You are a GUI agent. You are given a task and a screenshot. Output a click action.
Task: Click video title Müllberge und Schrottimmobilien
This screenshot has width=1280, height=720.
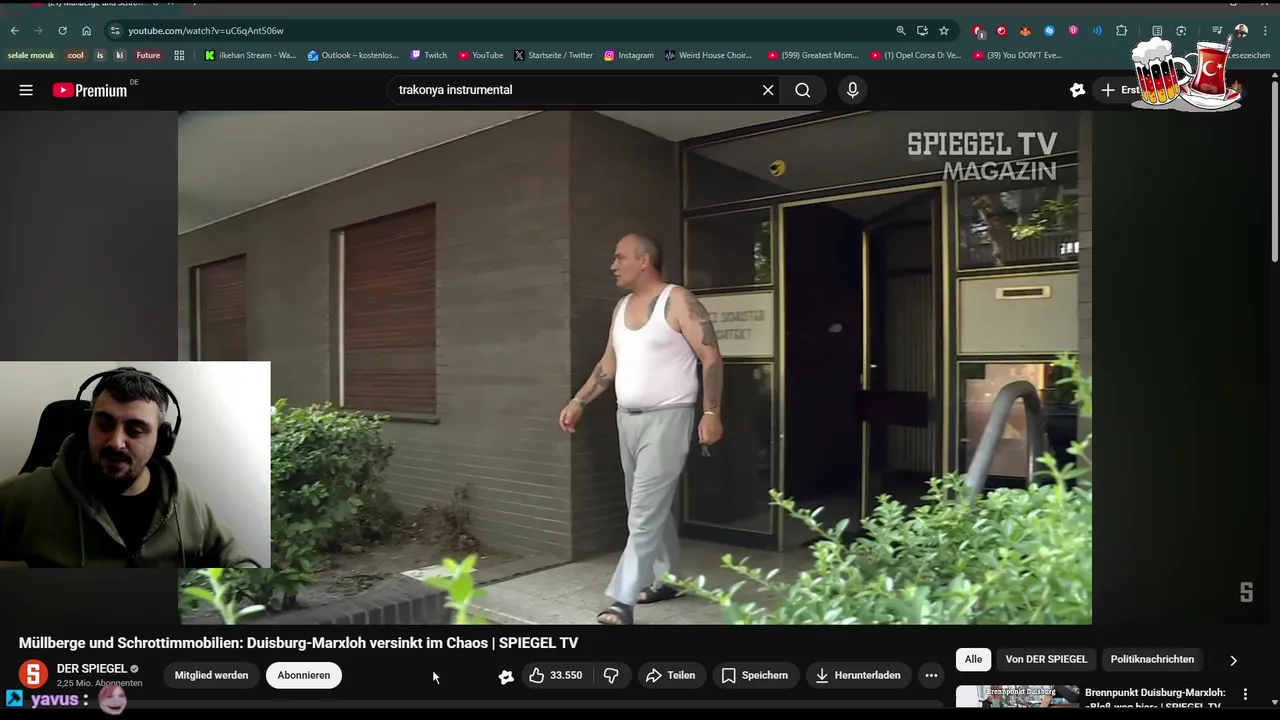point(298,643)
